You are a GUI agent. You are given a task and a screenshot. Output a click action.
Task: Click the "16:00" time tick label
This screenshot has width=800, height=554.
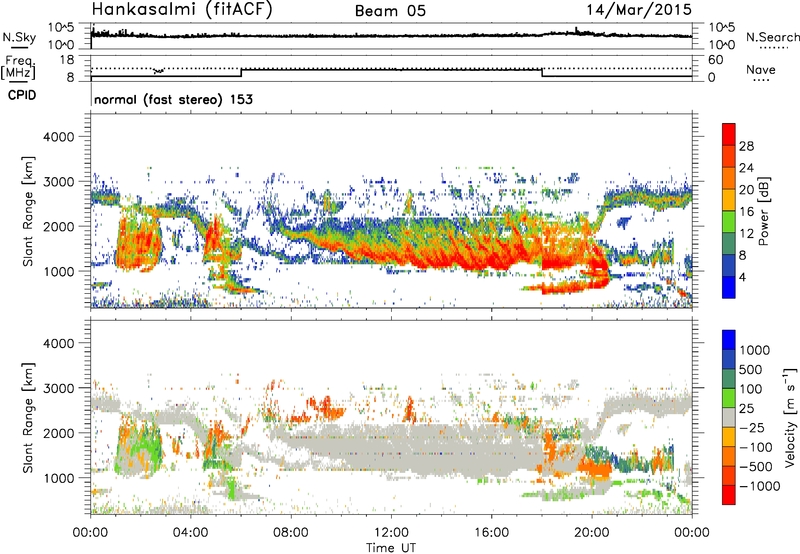pos(491,533)
